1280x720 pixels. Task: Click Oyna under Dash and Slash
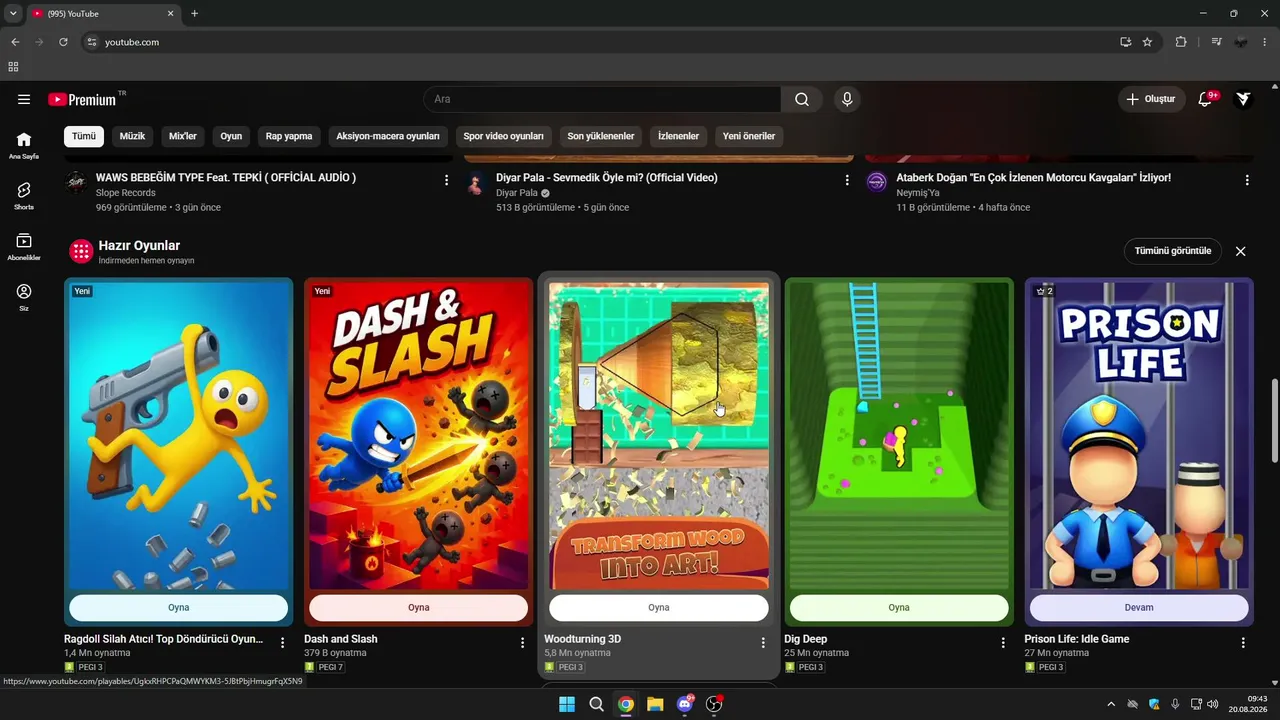[419, 608]
